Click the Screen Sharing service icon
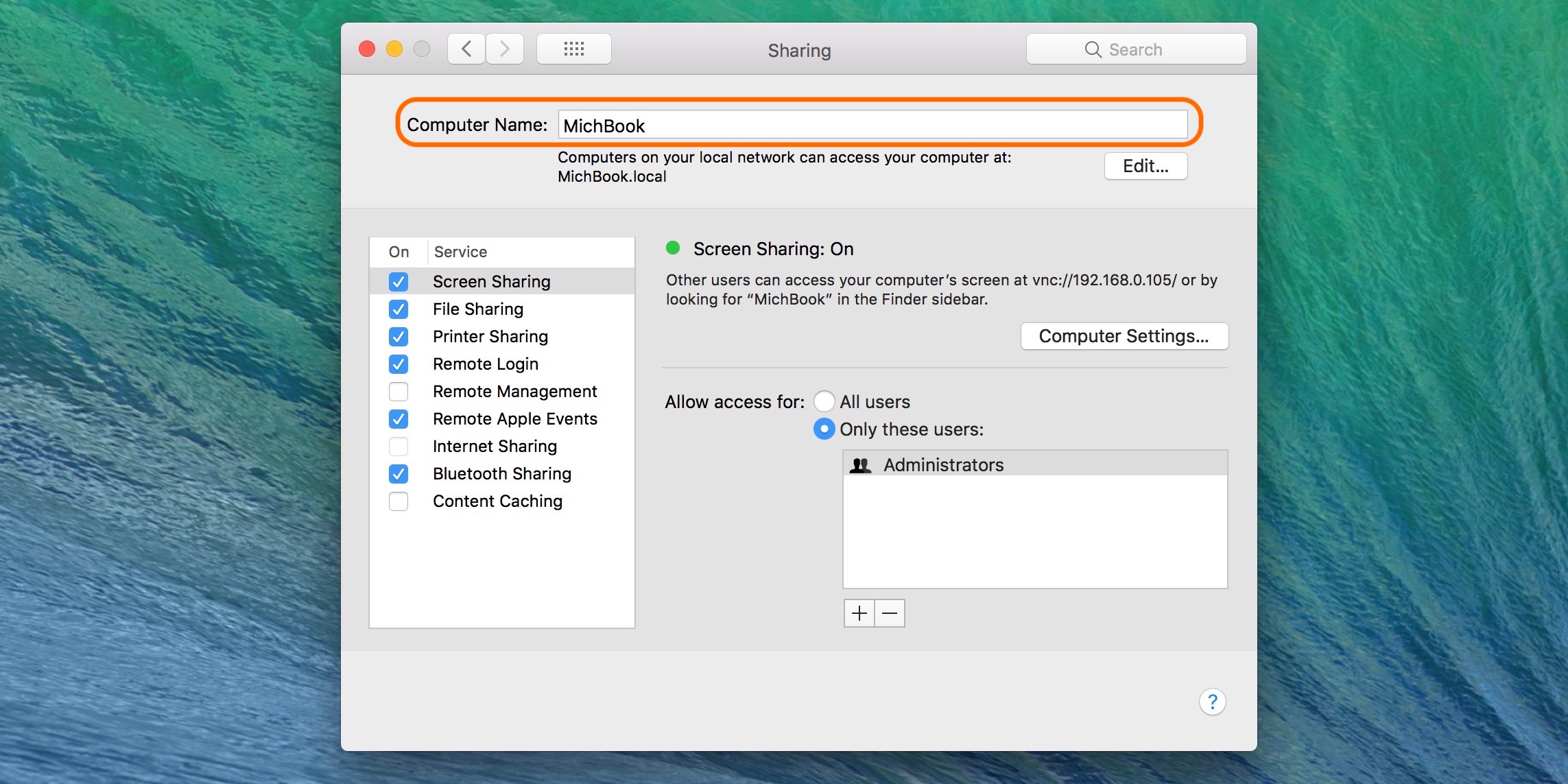The width and height of the screenshot is (1568, 784). (x=397, y=282)
